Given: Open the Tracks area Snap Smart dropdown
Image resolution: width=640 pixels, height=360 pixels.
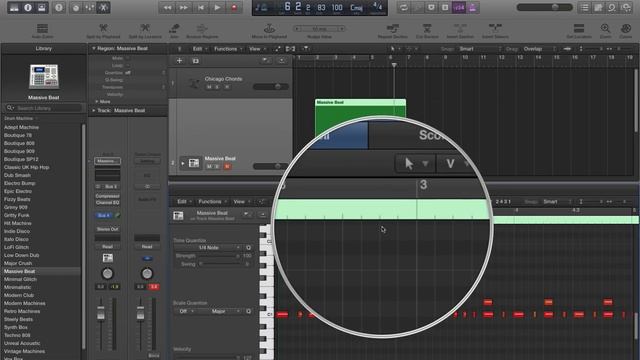Looking at the screenshot, I should [x=480, y=49].
